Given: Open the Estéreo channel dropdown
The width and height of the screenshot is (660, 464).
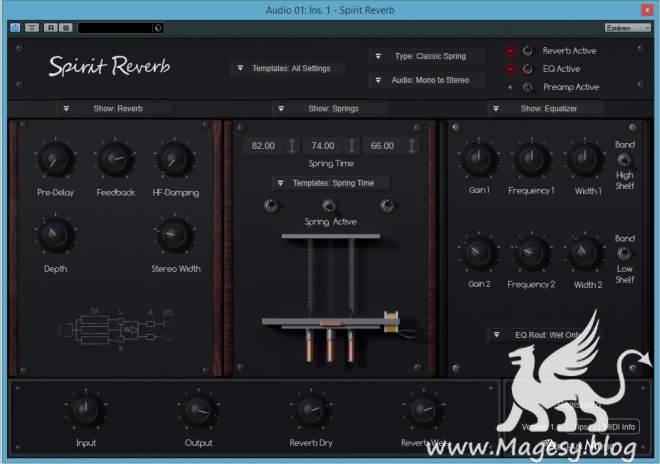Looking at the screenshot, I should tap(627, 28).
